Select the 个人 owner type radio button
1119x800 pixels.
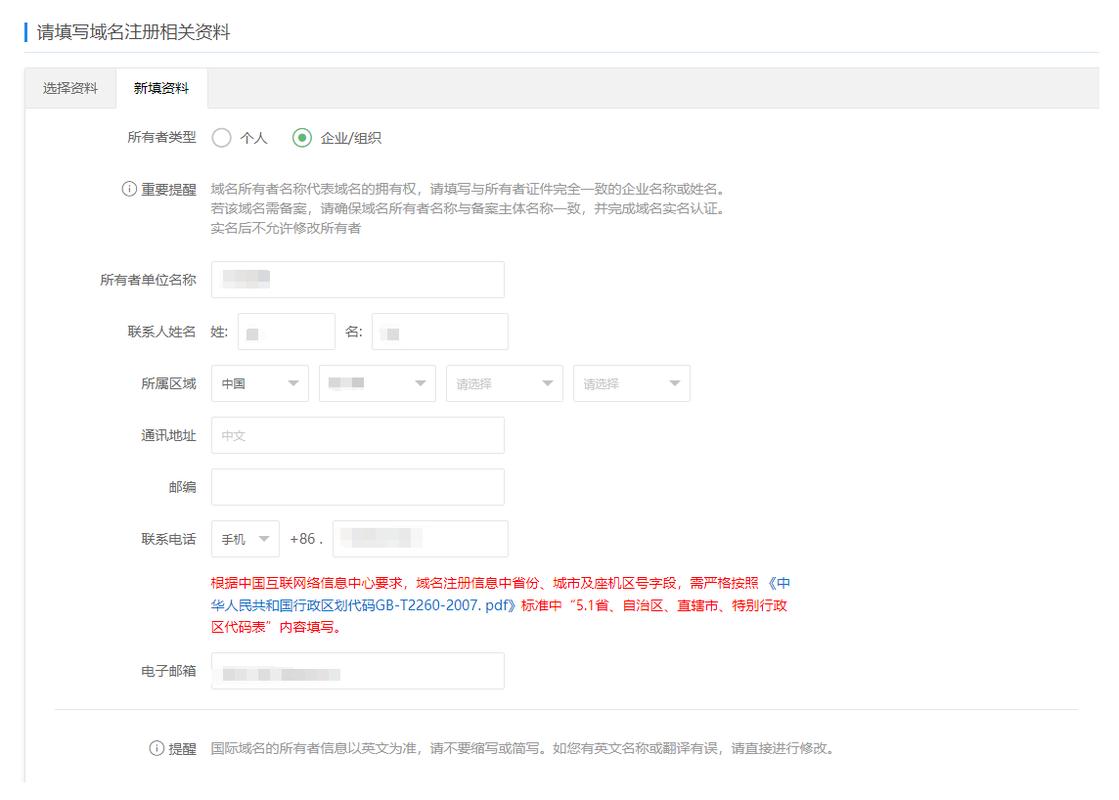click(221, 138)
